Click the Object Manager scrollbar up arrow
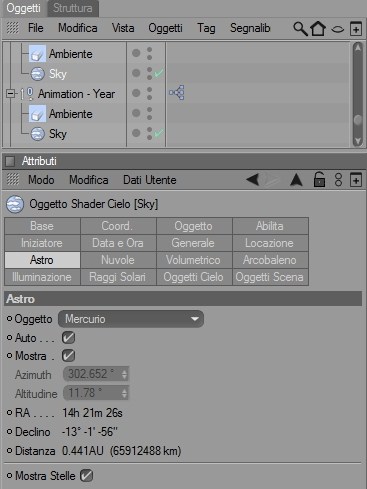 358,48
